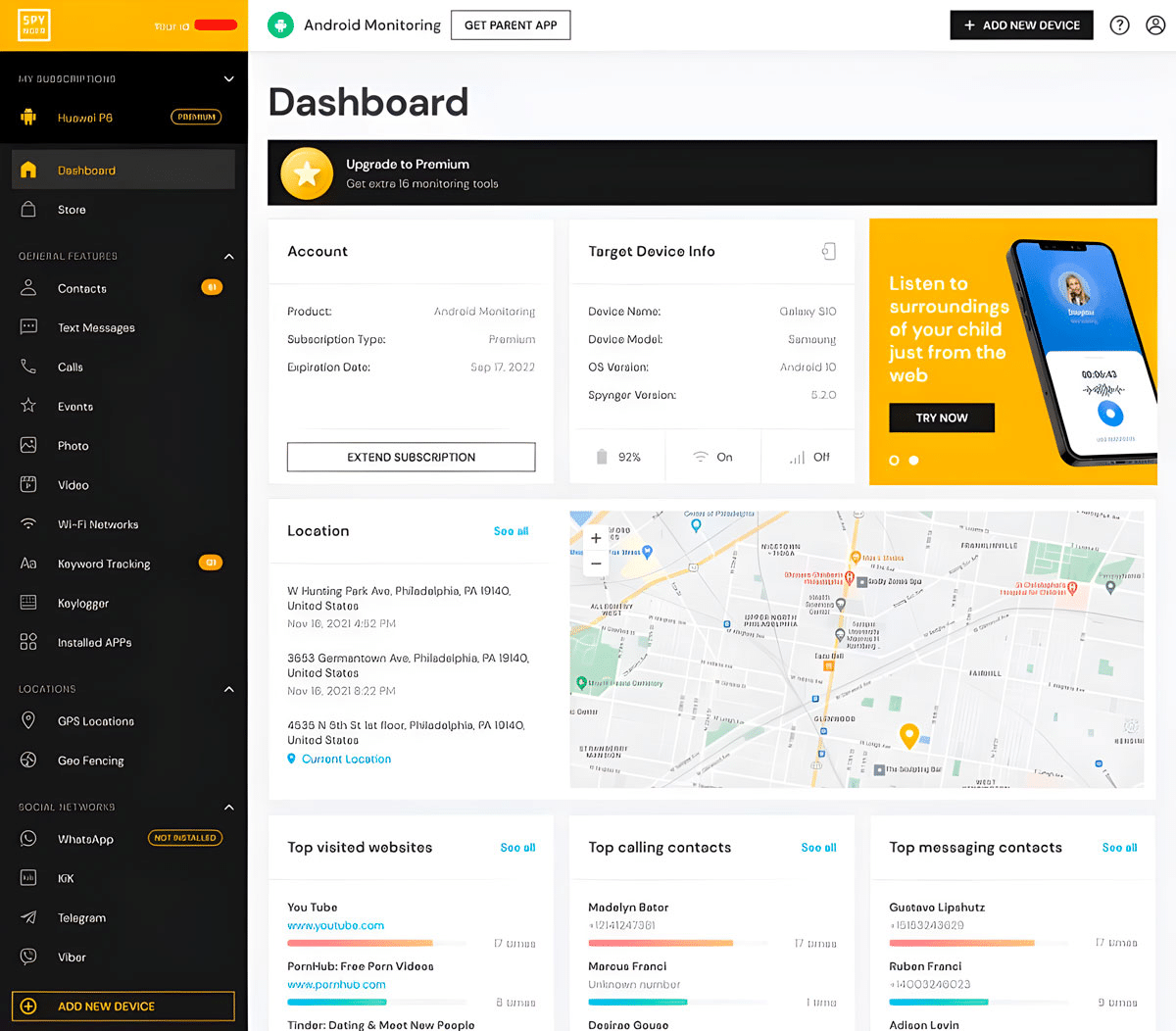
Task: Click the Store bag icon
Action: (28, 209)
